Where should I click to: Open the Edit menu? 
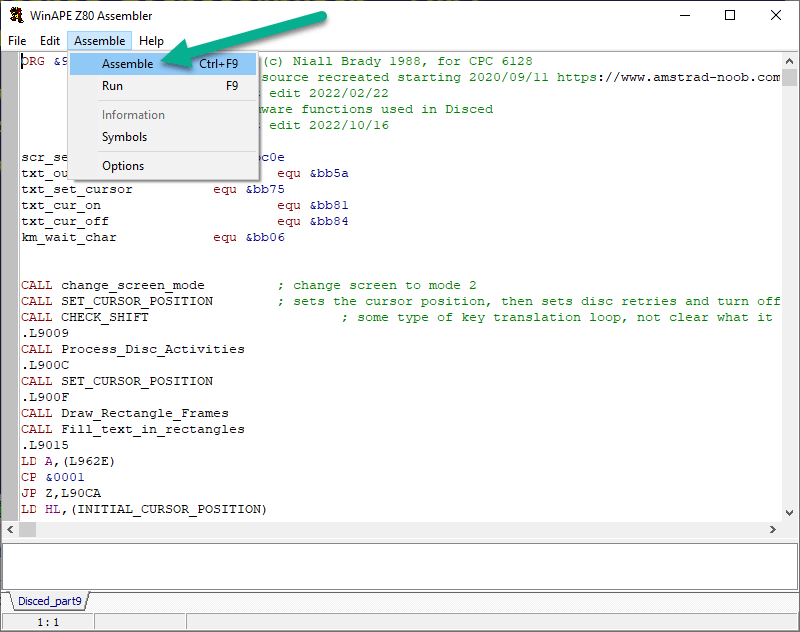point(49,41)
